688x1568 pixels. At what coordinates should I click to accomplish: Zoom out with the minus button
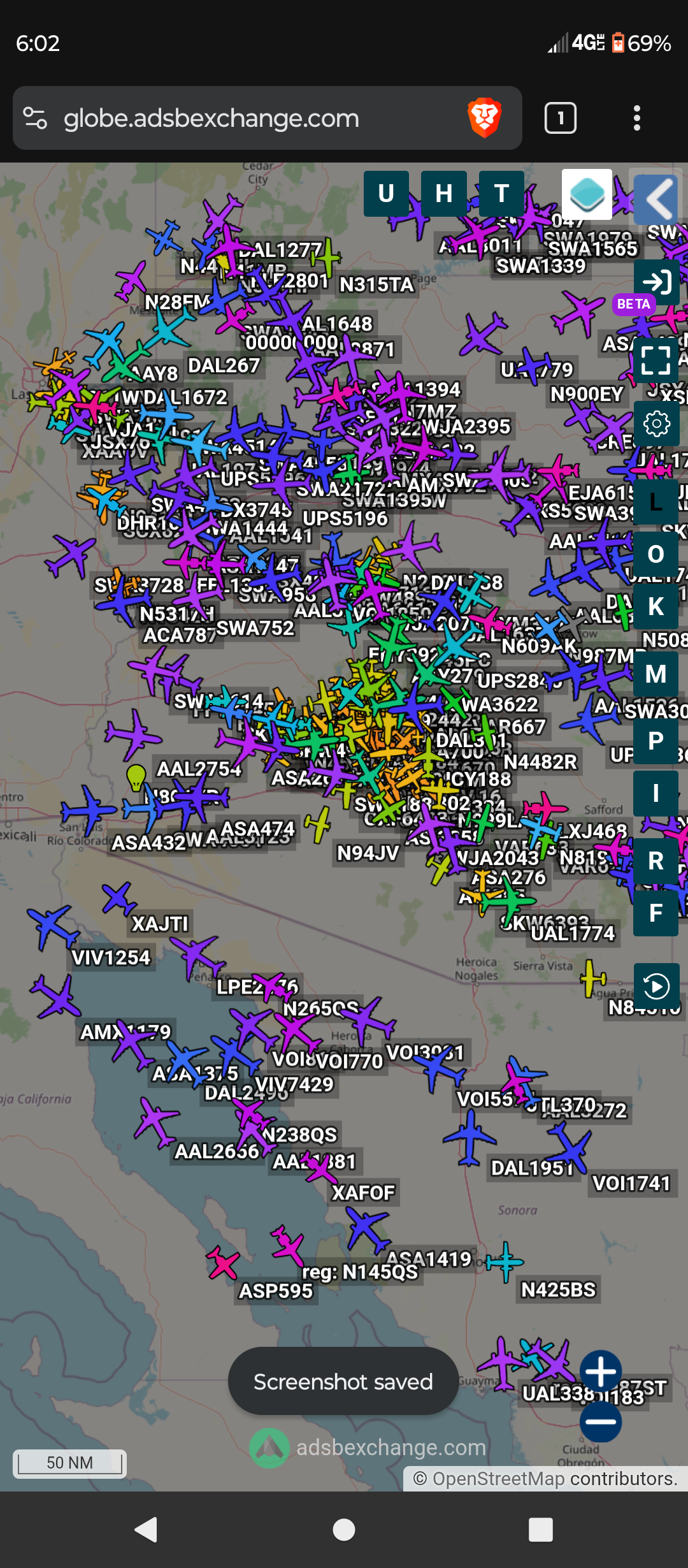point(601,1421)
